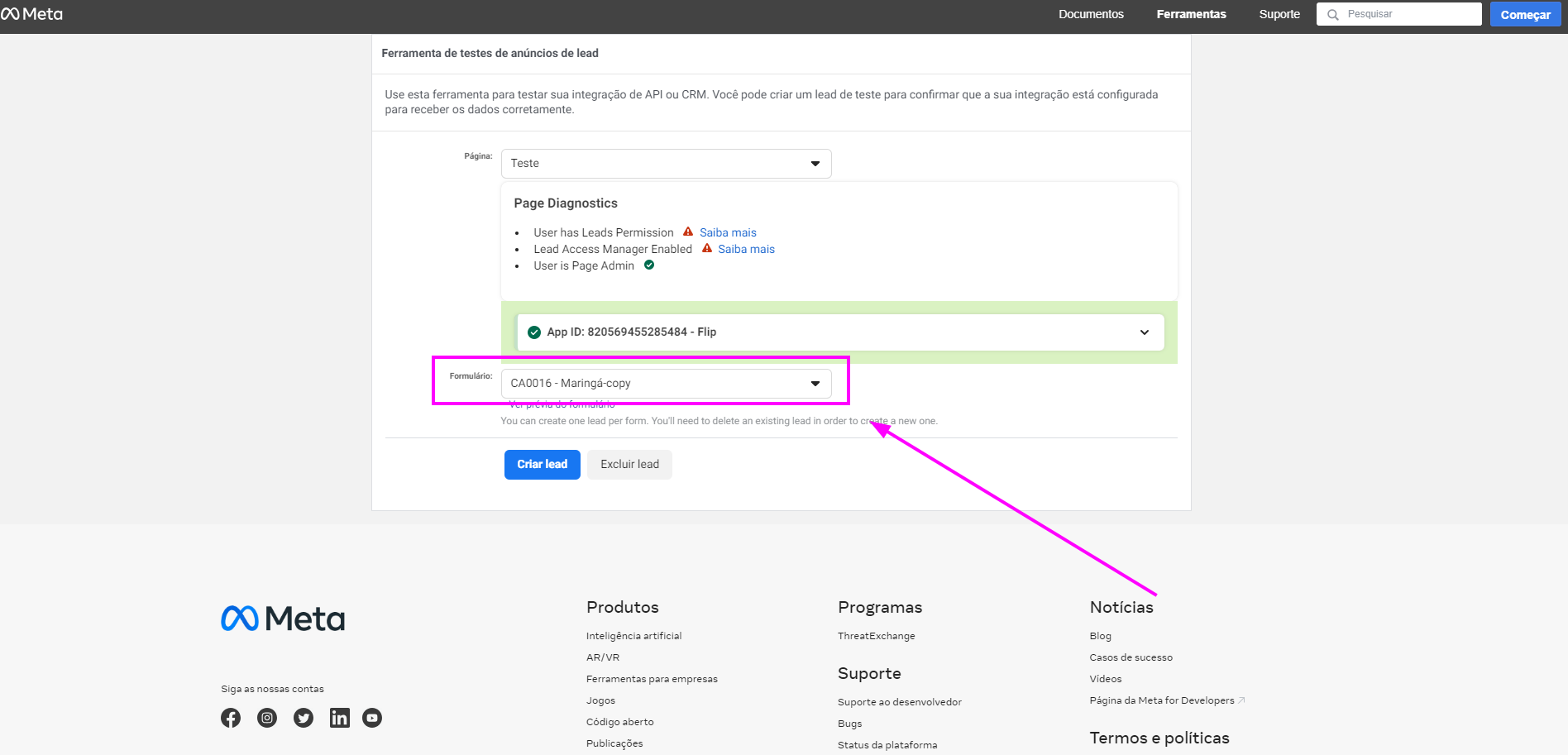Open Ferramentas para empresas footer link
Viewport: 1568px width, 755px height.
(x=652, y=679)
